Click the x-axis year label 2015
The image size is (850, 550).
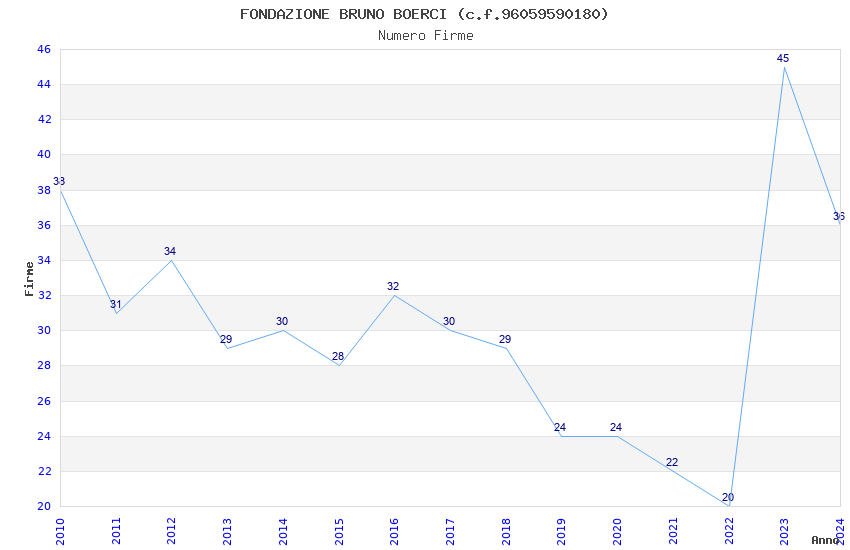click(339, 532)
